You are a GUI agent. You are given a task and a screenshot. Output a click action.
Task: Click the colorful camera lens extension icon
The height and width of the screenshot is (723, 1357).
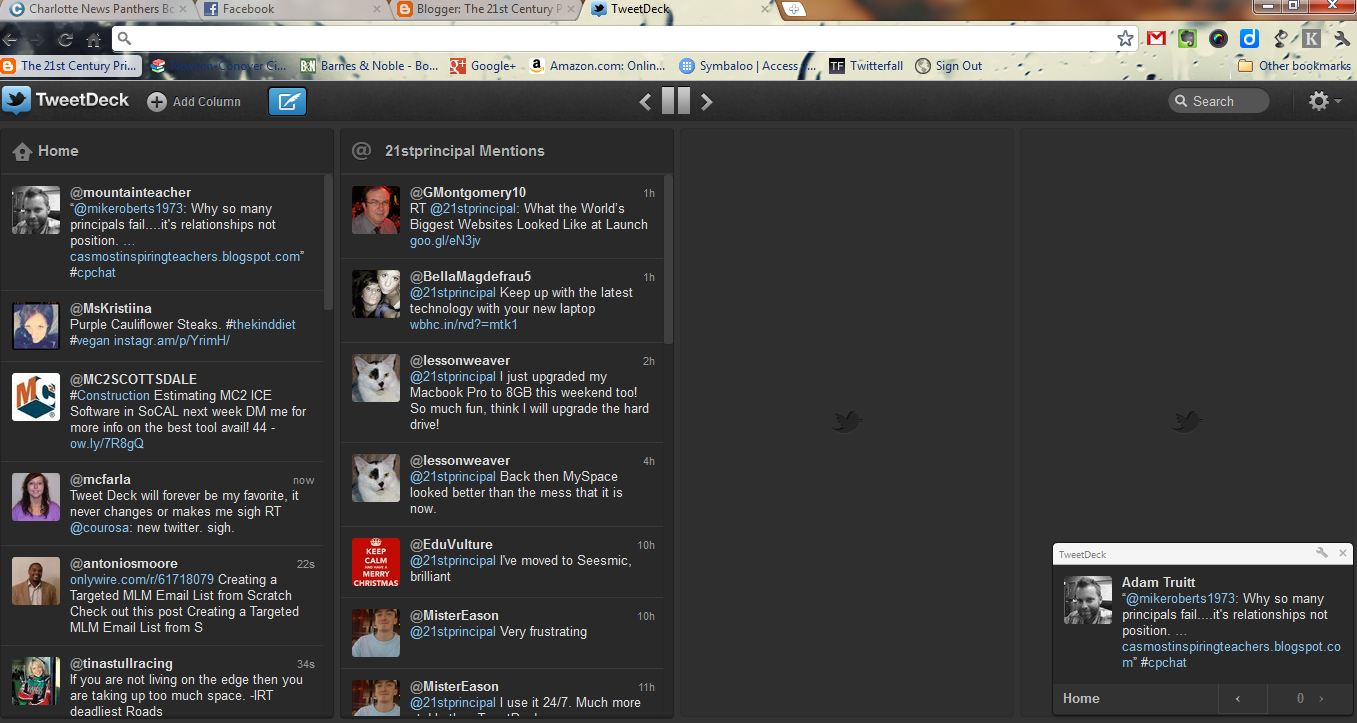[1218, 39]
